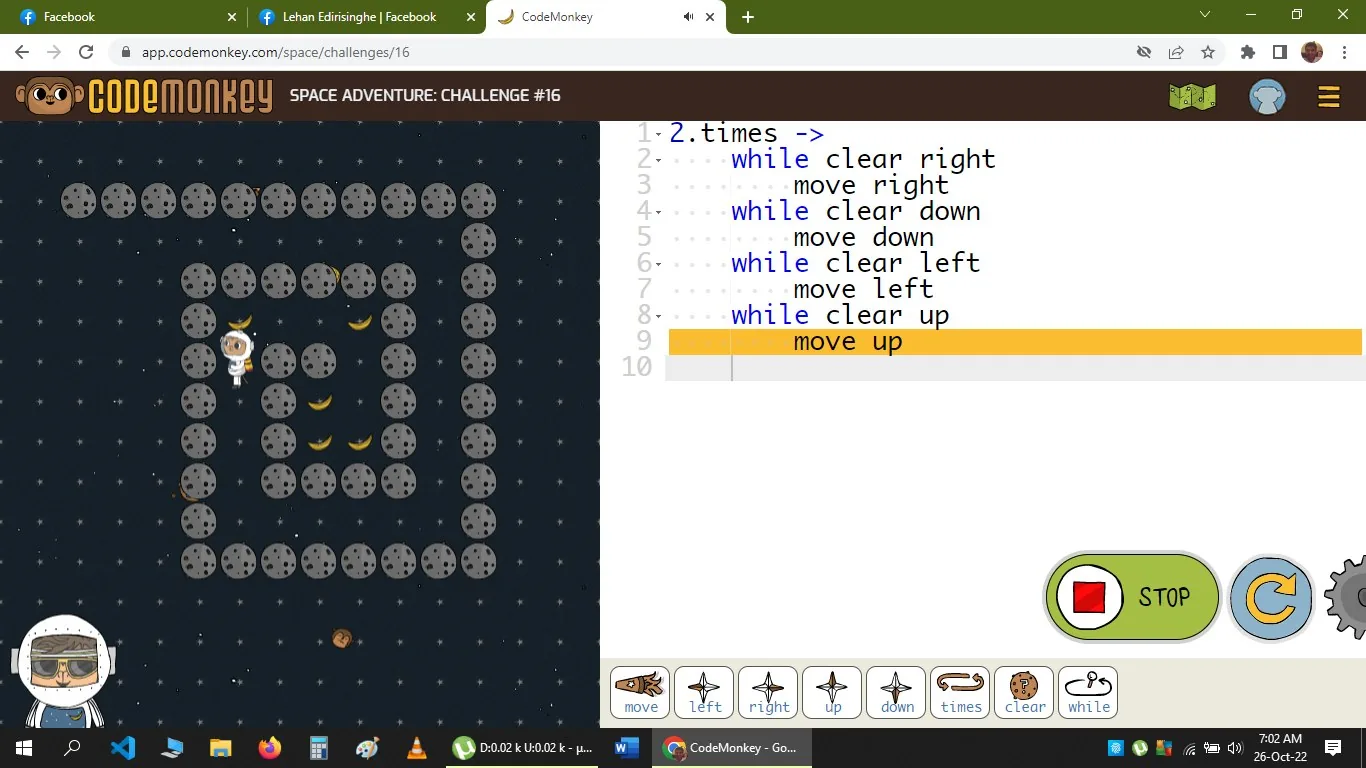
Task: Pick the clear condition block
Action: (1023, 692)
